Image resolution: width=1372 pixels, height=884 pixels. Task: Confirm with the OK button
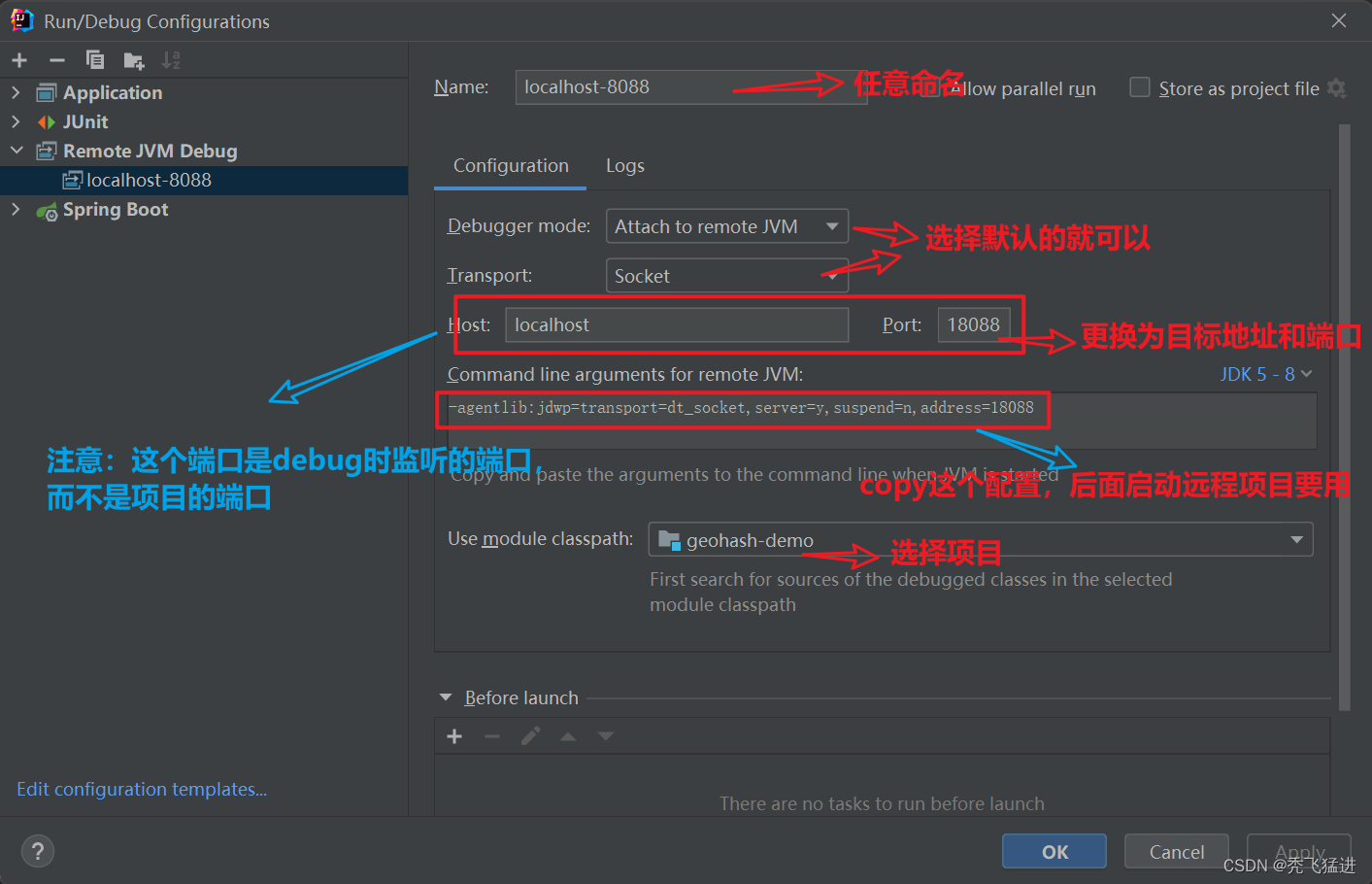pos(1054,852)
